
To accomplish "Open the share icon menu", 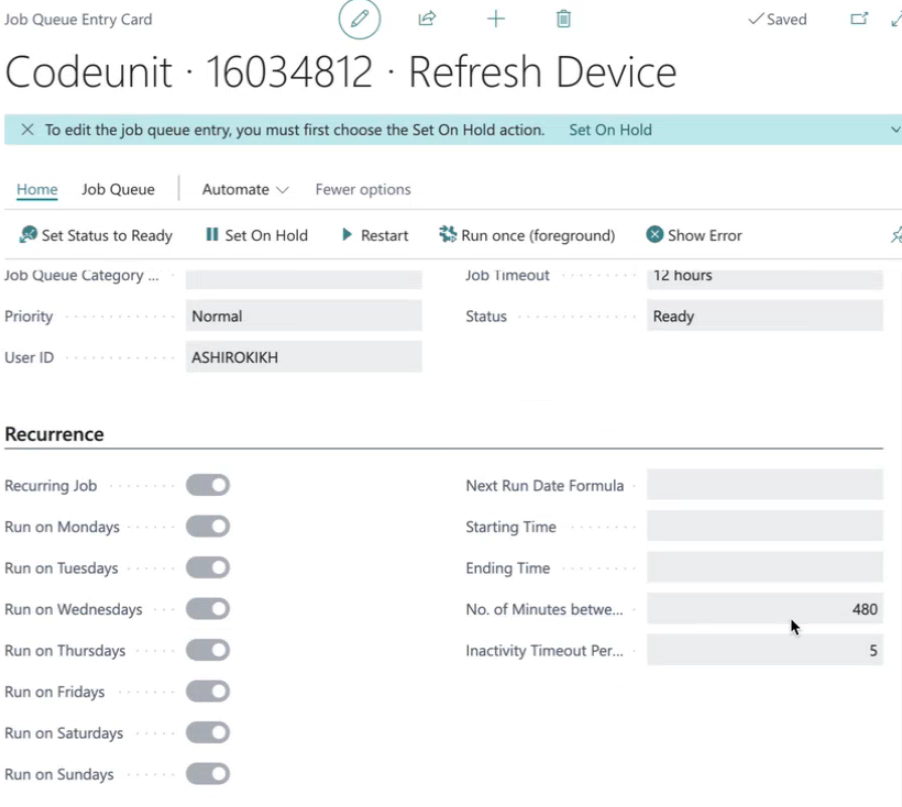I will [x=427, y=19].
